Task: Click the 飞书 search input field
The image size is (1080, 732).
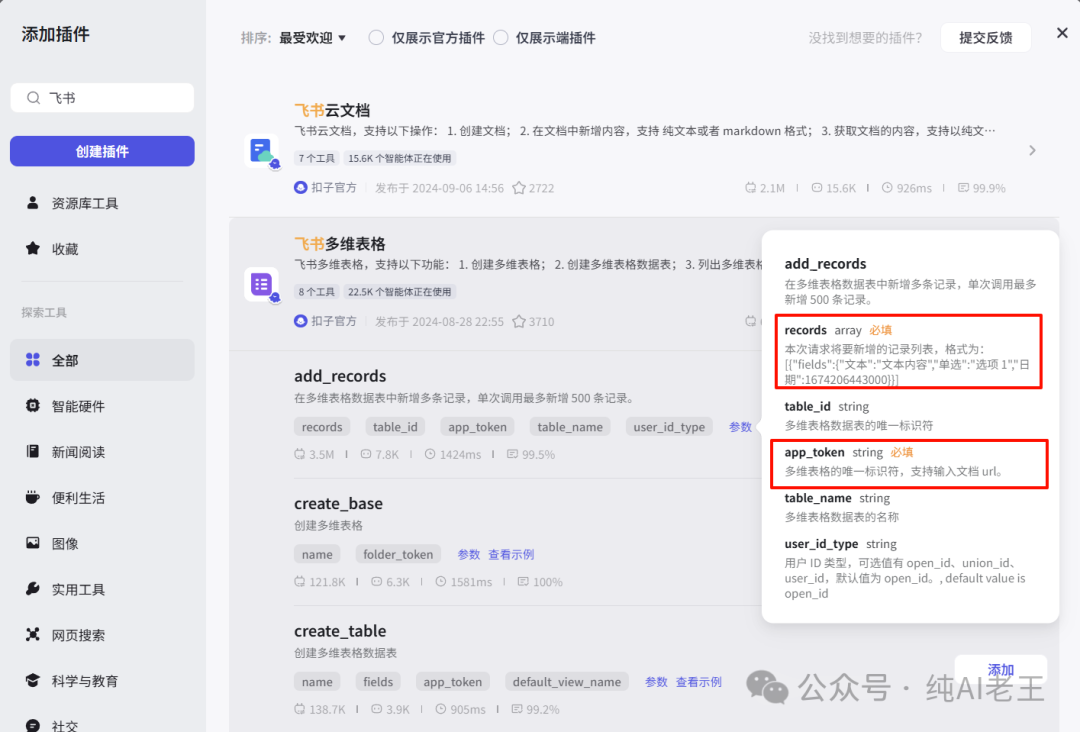Action: [x=102, y=98]
